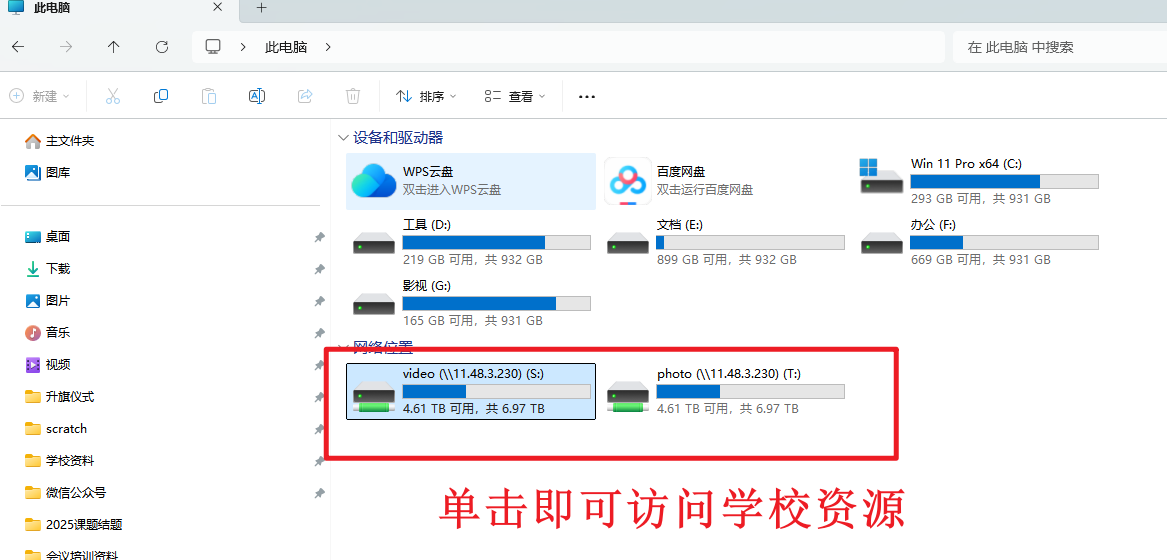This screenshot has width=1167, height=560.
Task: Open the 查看 view dropdown
Action: (515, 96)
